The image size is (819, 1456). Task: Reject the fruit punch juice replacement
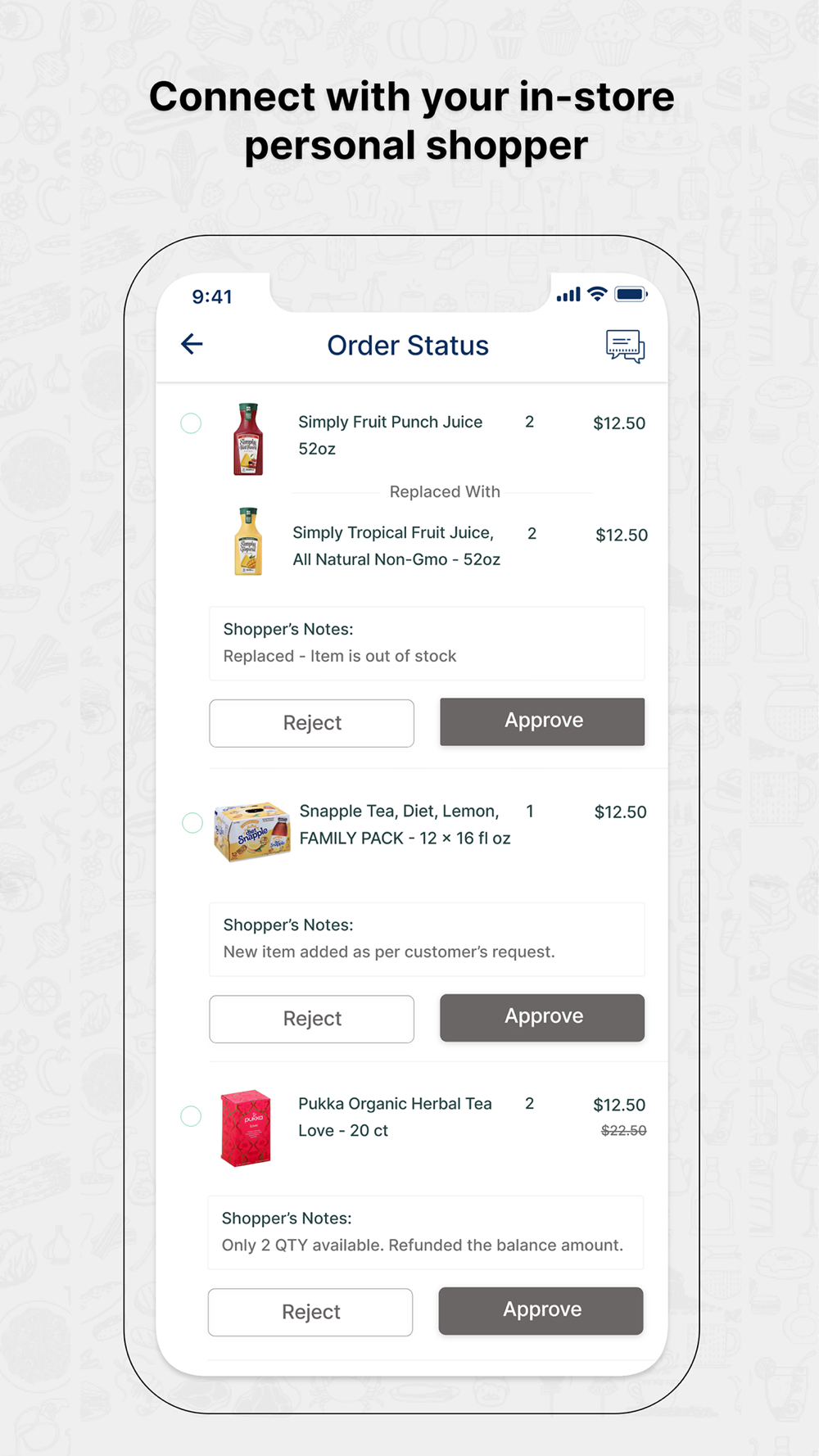312,723
